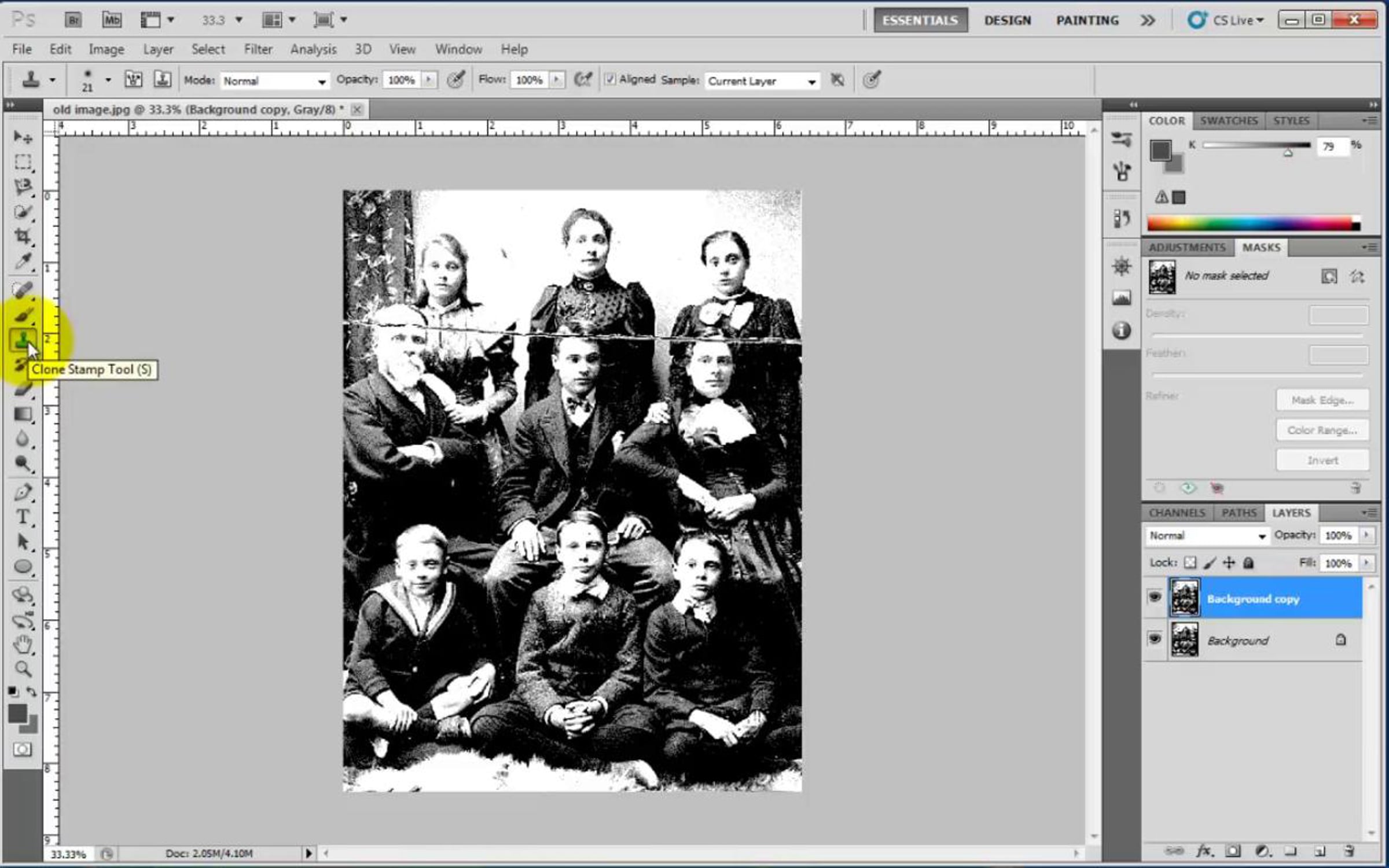Open the layer blend mode Normal dropdown
The width and height of the screenshot is (1389, 868).
[x=1206, y=536]
